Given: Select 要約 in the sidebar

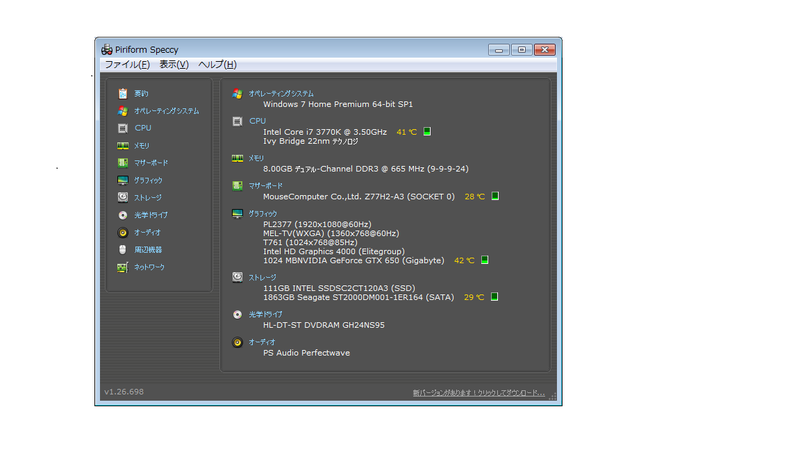Looking at the screenshot, I should point(141,93).
